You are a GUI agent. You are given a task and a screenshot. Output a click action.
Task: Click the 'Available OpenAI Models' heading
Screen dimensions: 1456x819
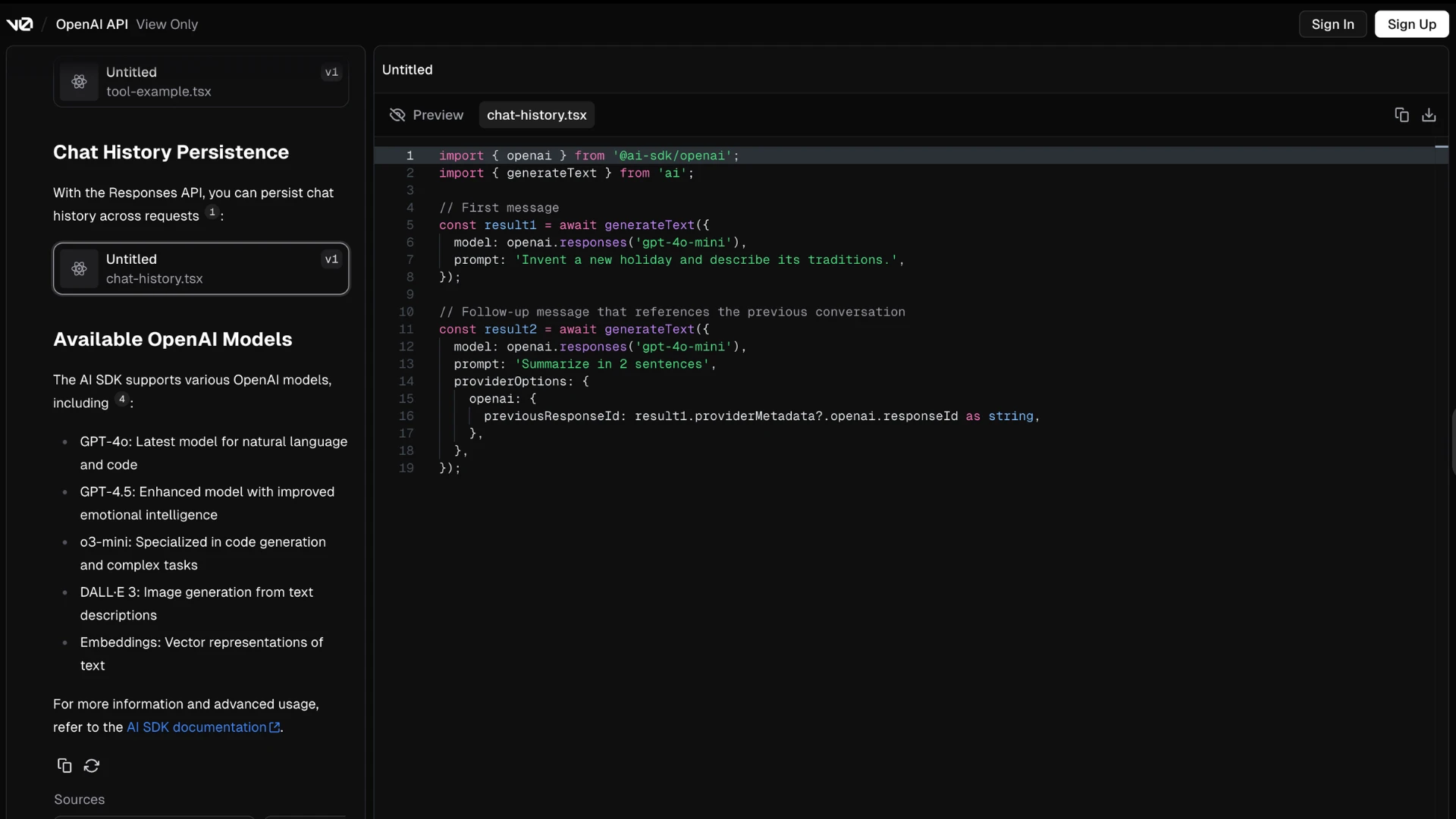click(172, 340)
